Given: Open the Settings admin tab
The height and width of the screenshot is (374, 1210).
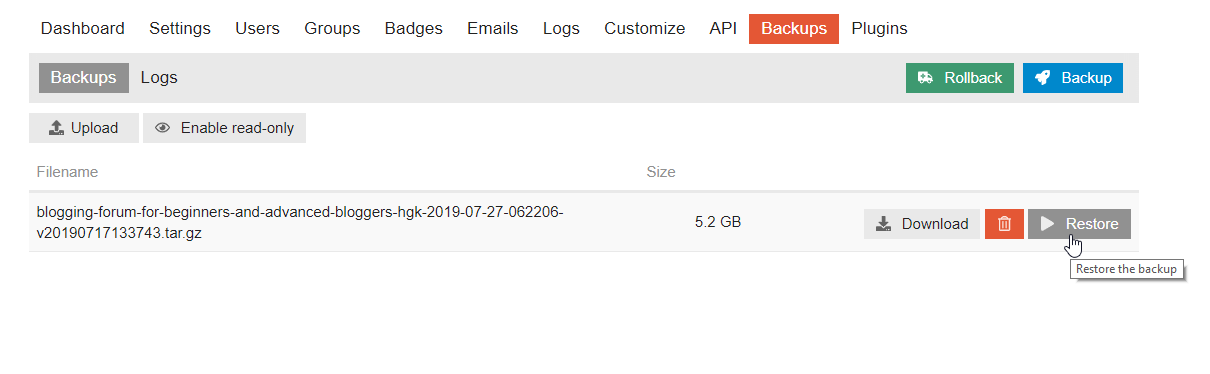Looking at the screenshot, I should (x=180, y=28).
